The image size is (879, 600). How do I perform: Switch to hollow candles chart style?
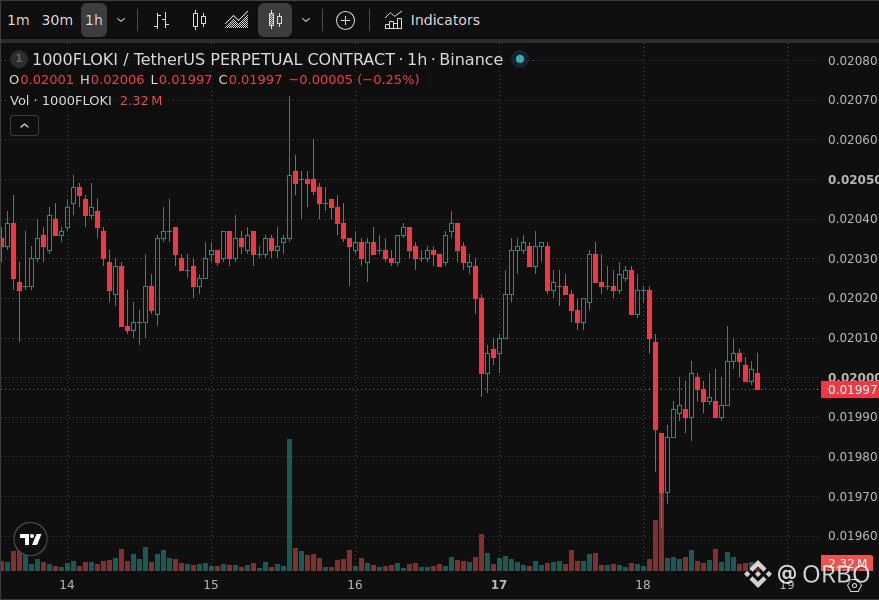click(199, 20)
